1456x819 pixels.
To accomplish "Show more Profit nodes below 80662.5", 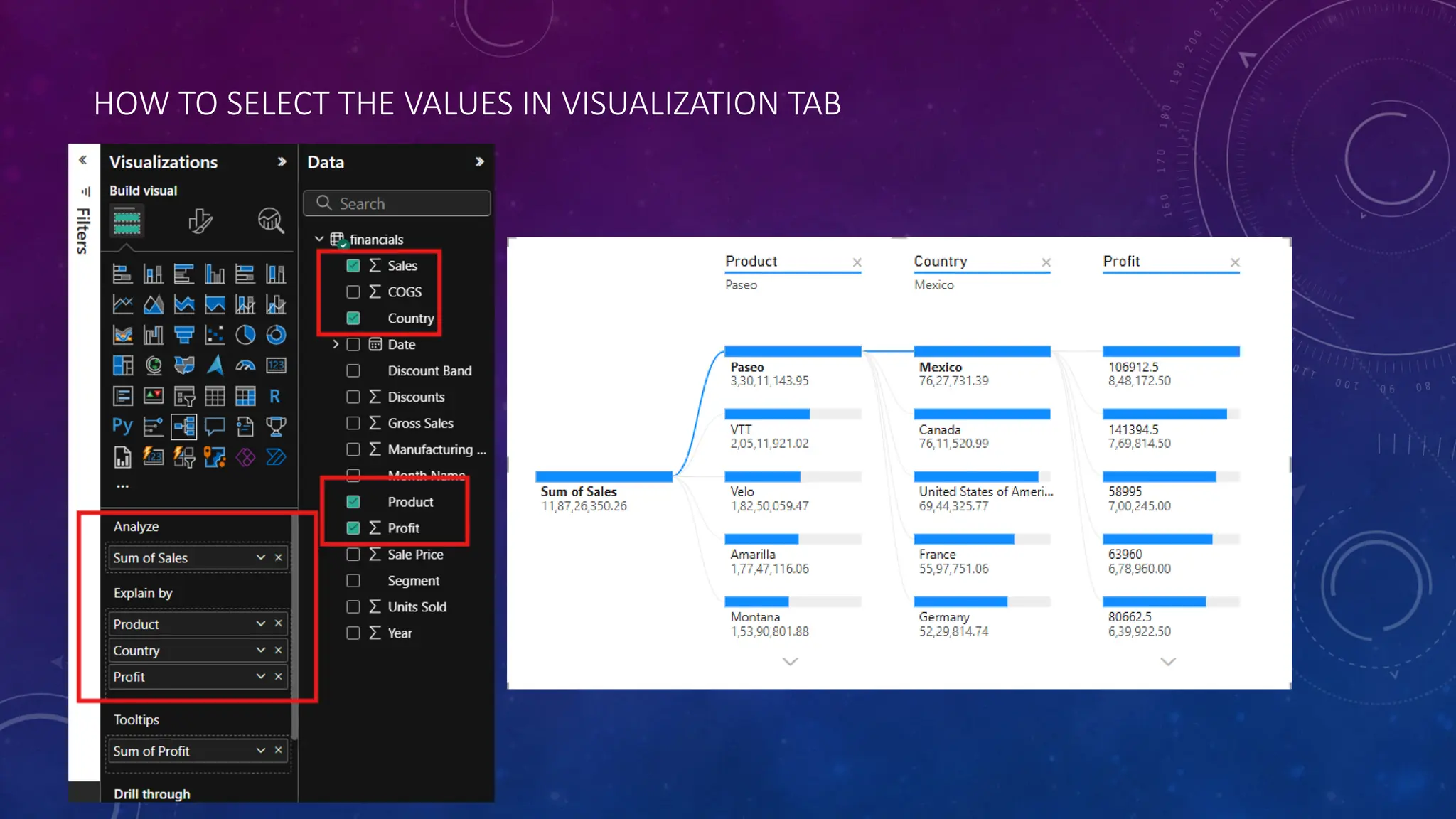I will pyautogui.click(x=1168, y=662).
